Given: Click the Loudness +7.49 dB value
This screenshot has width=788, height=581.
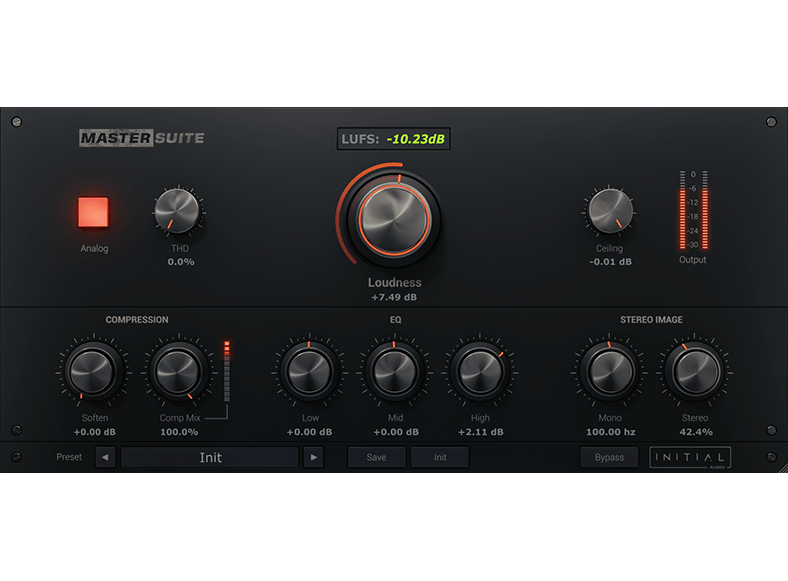Looking at the screenshot, I should [x=394, y=297].
